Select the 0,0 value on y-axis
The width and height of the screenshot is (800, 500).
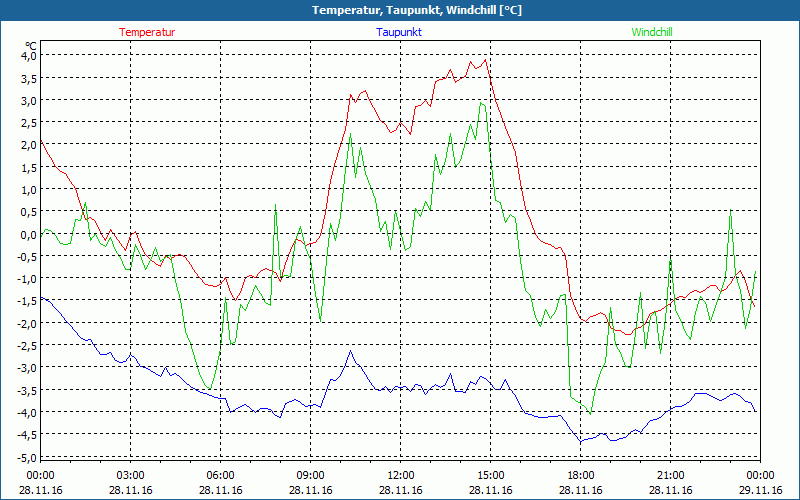click(28, 234)
